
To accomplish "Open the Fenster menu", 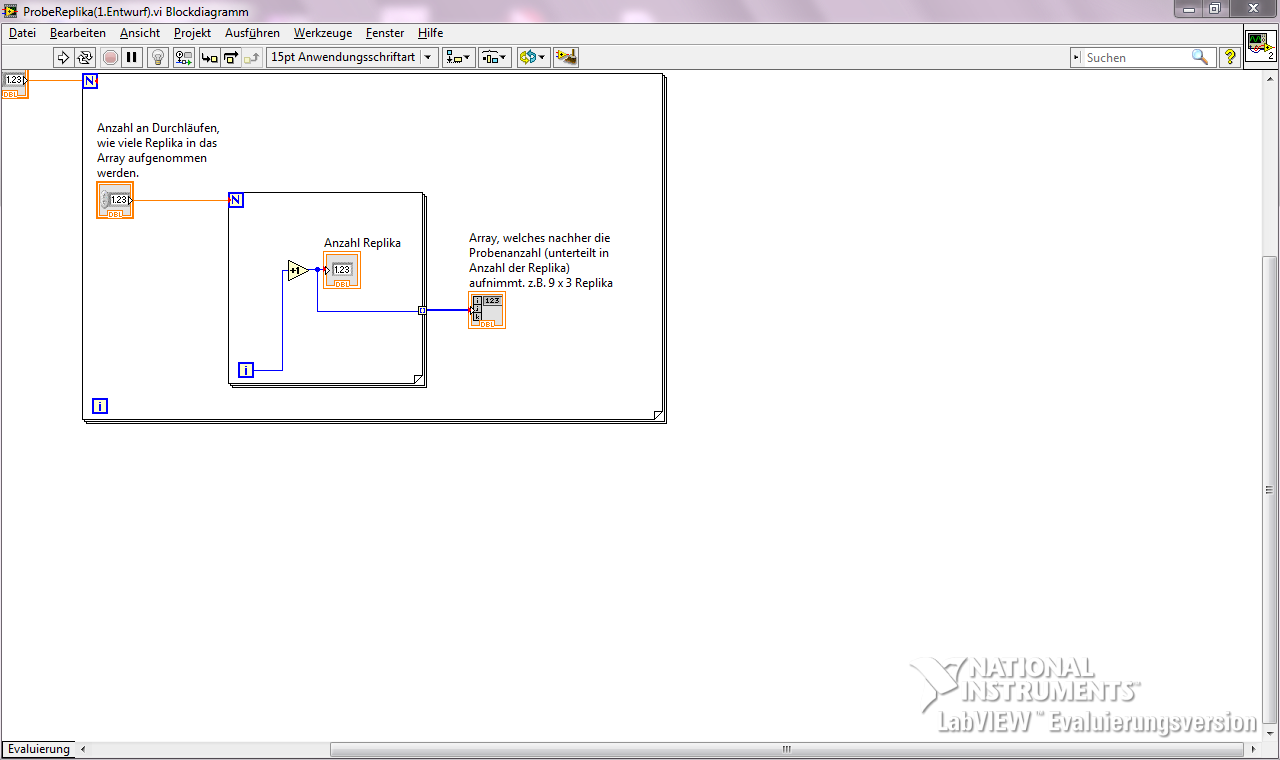I will coord(385,33).
